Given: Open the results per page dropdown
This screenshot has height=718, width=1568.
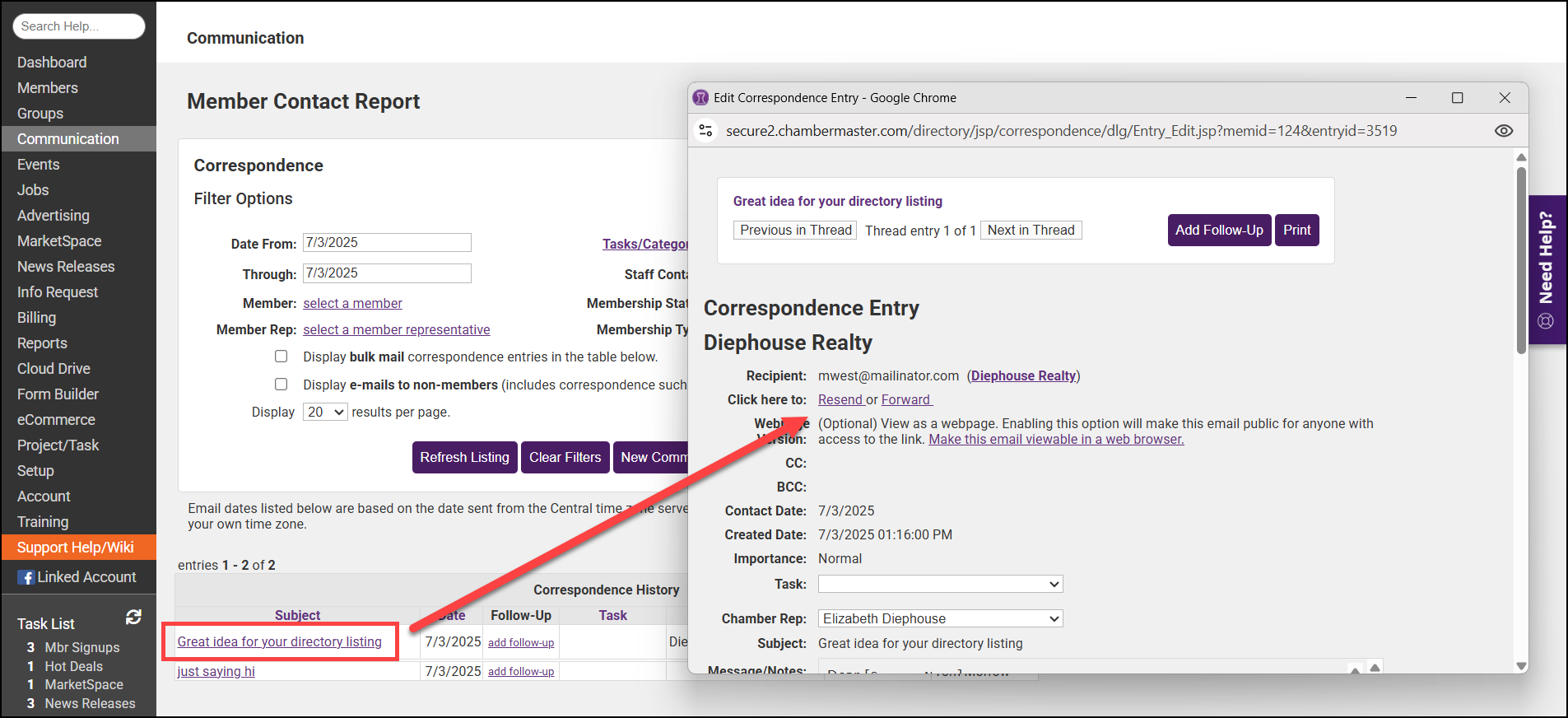Looking at the screenshot, I should pos(325,413).
